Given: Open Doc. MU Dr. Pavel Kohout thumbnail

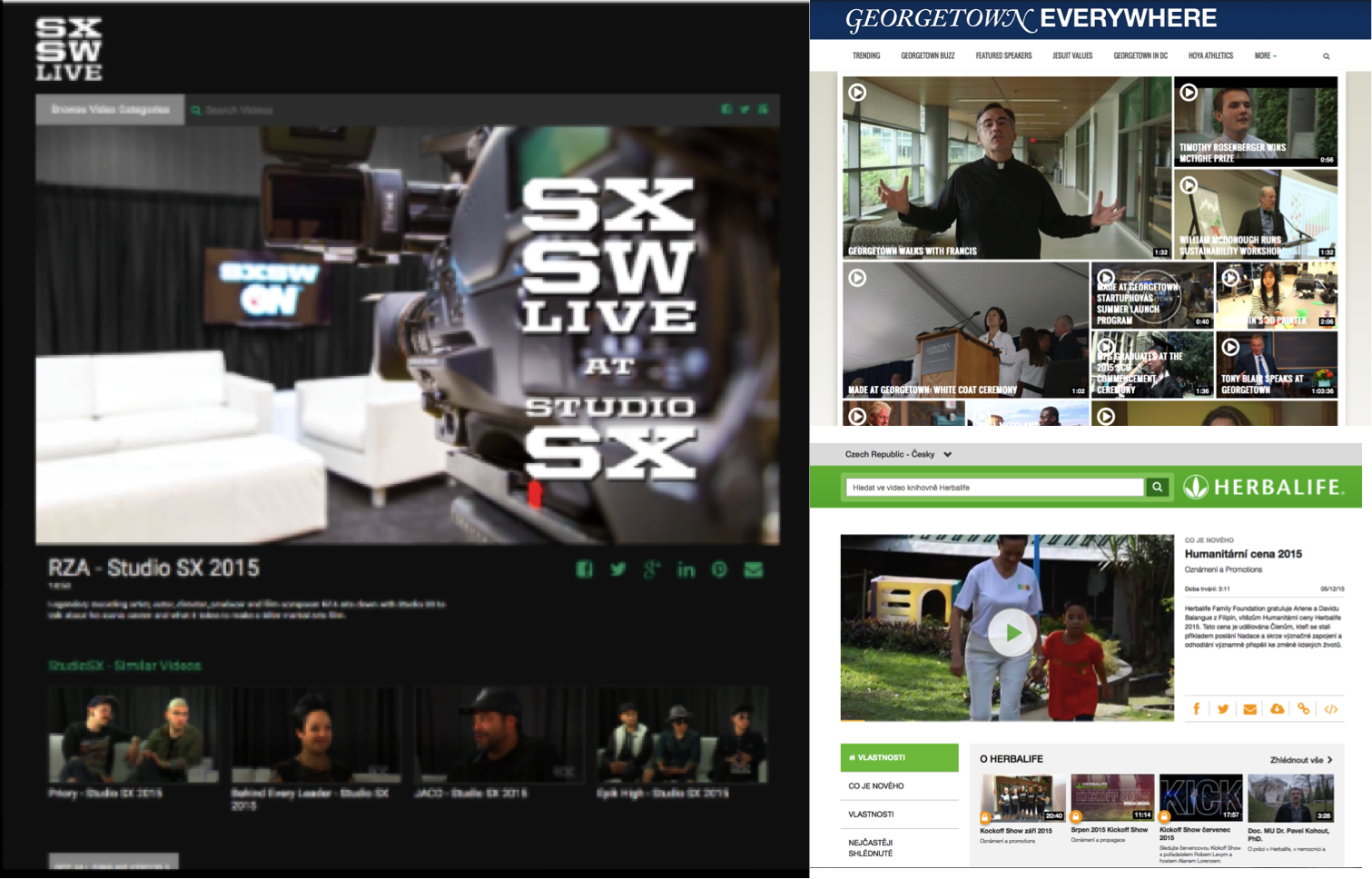Looking at the screenshot, I should coord(1290,798).
